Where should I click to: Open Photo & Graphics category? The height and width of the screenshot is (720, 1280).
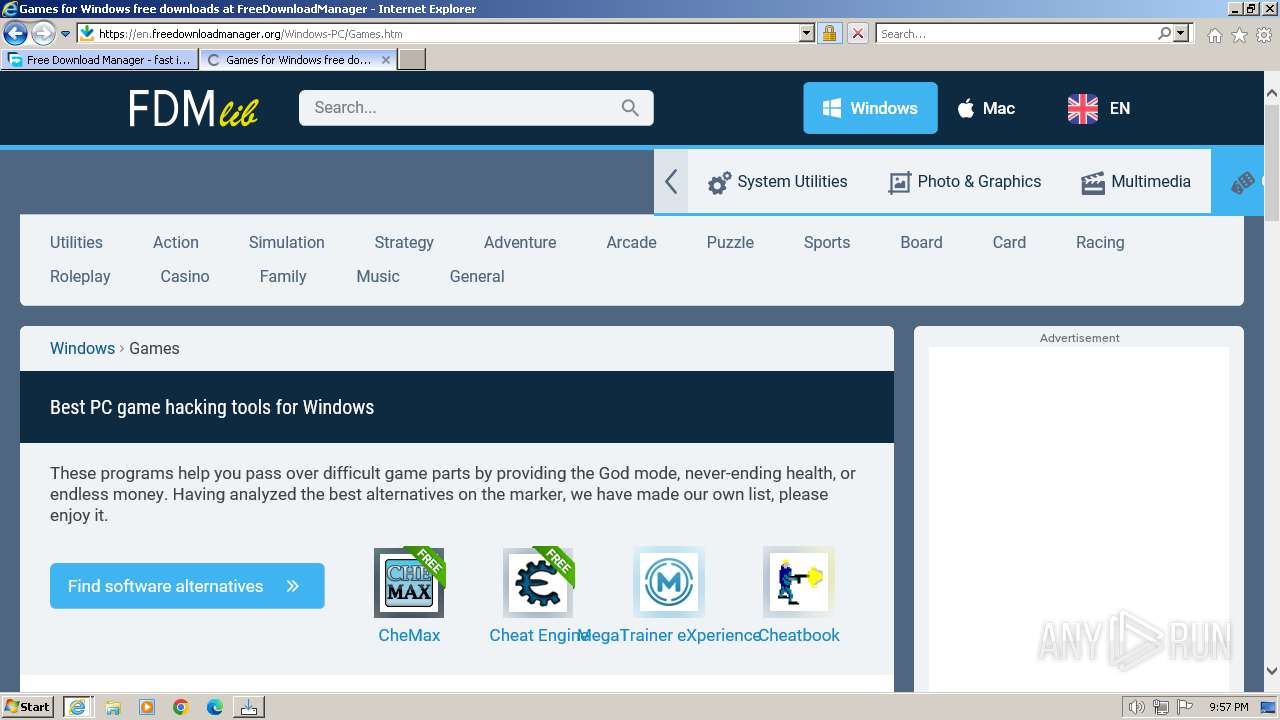(x=965, y=182)
